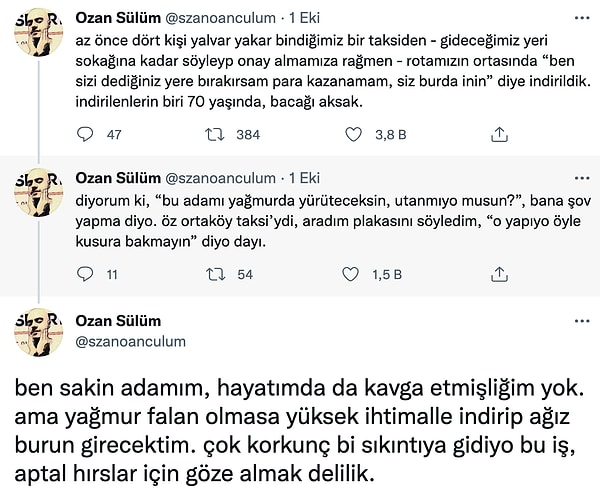The height and width of the screenshot is (494, 600).
Task: Open the more options menu on second tweet
Action: 579,176
